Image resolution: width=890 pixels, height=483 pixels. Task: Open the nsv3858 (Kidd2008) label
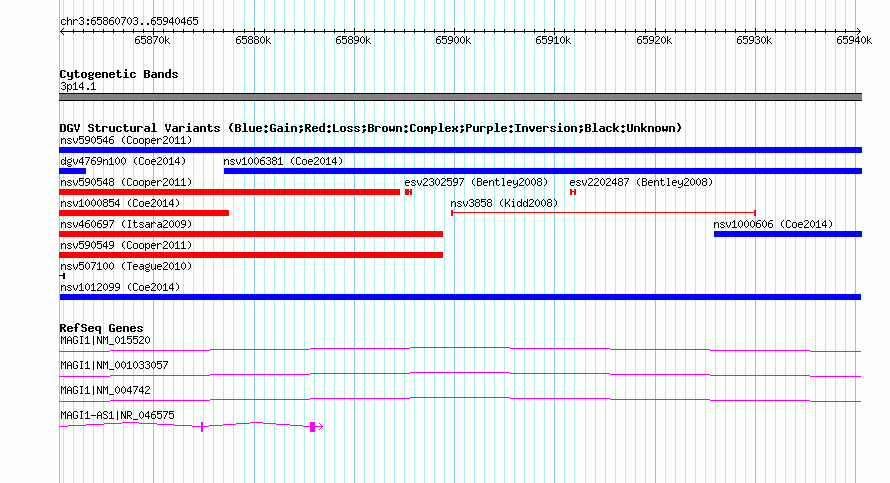(504, 203)
